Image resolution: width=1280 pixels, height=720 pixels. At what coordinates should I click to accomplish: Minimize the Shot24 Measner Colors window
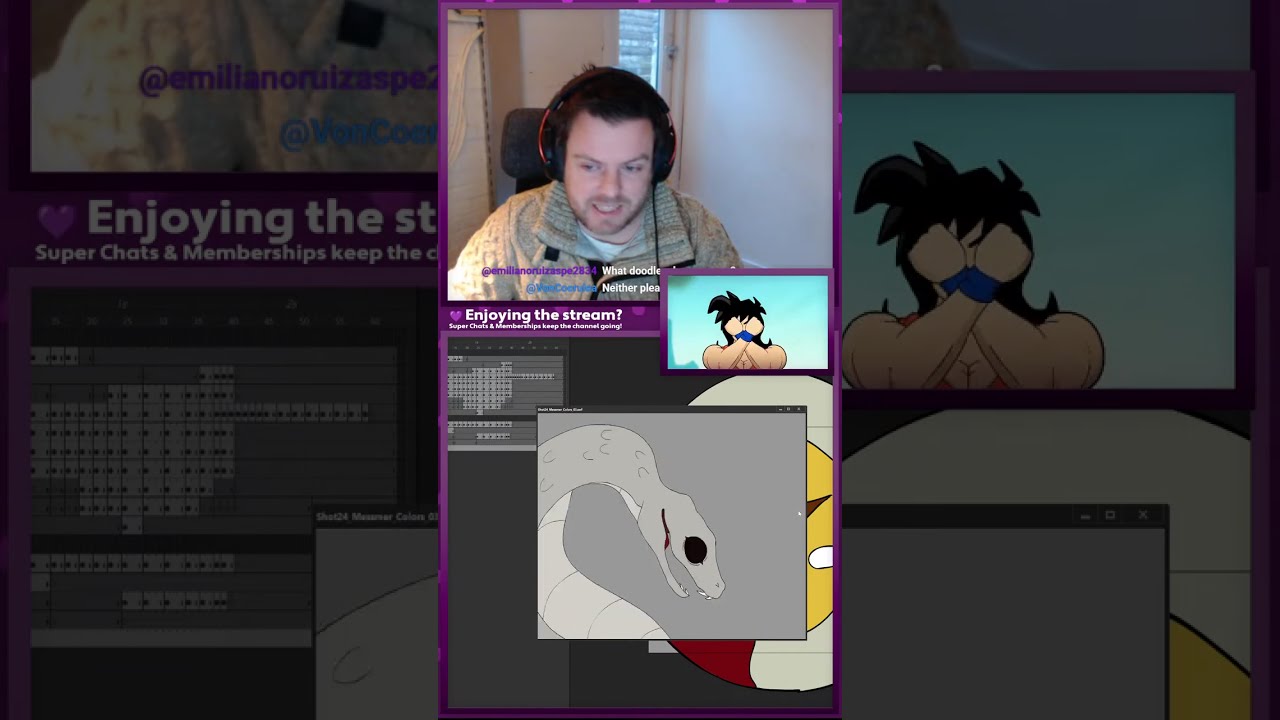click(x=780, y=409)
